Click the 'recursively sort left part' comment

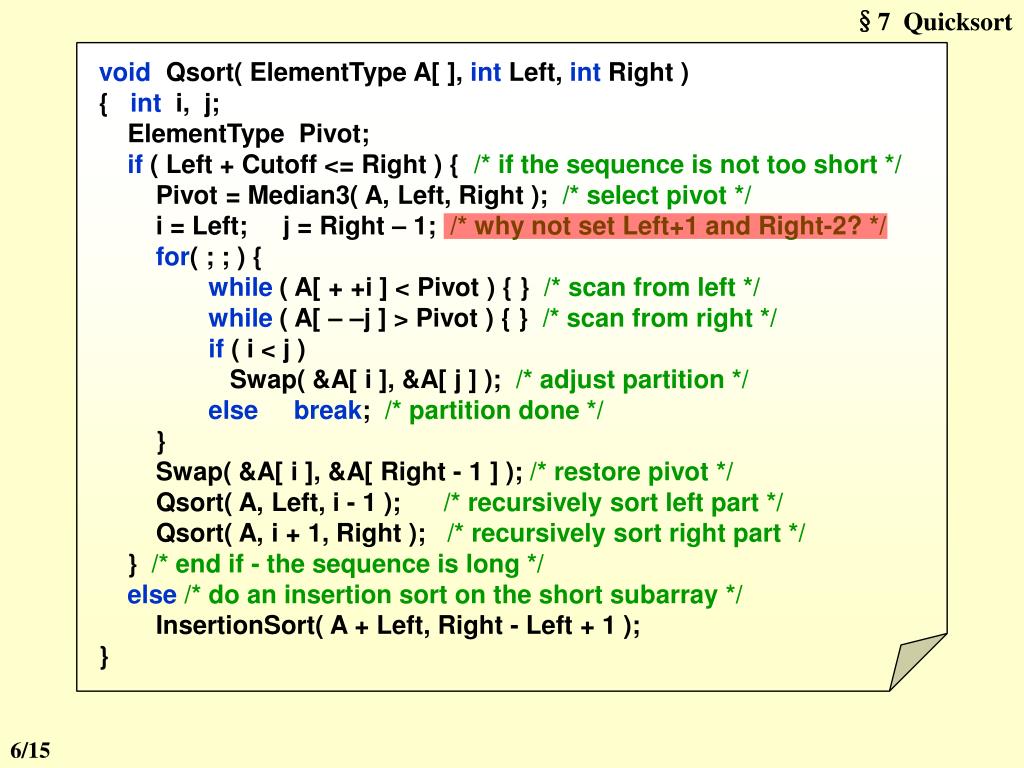coord(613,503)
